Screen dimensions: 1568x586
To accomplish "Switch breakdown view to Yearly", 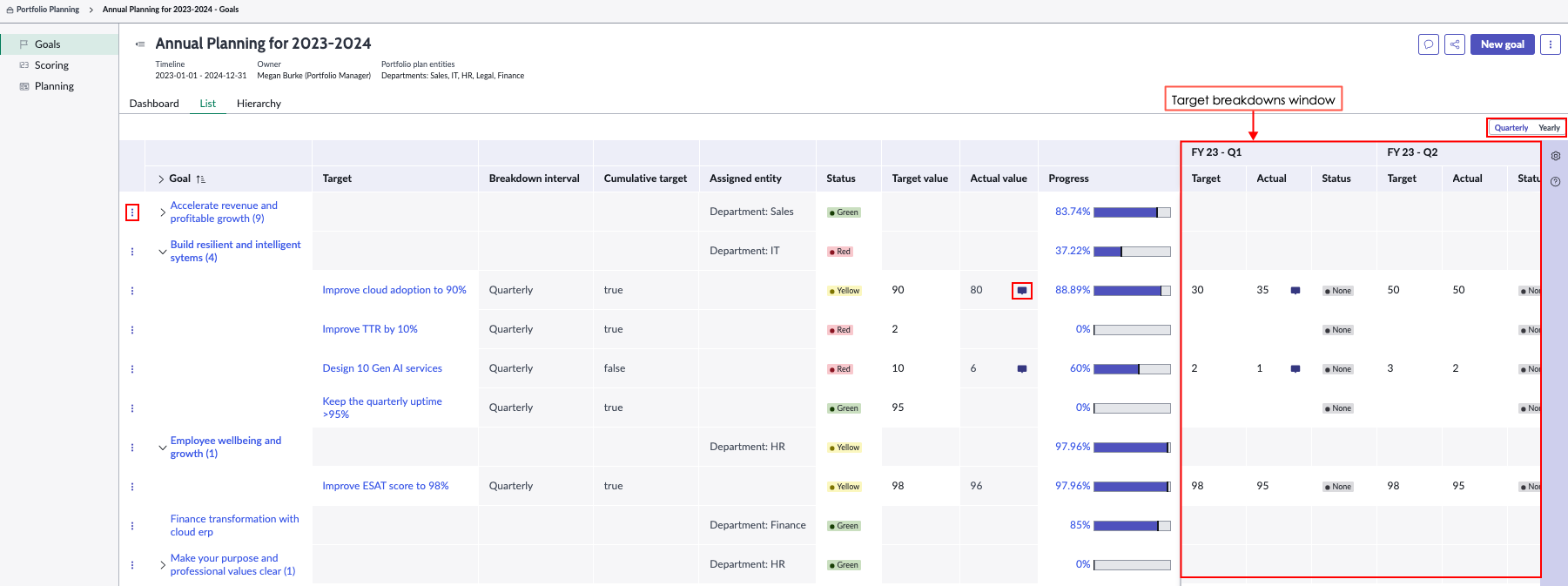I will pyautogui.click(x=1549, y=128).
